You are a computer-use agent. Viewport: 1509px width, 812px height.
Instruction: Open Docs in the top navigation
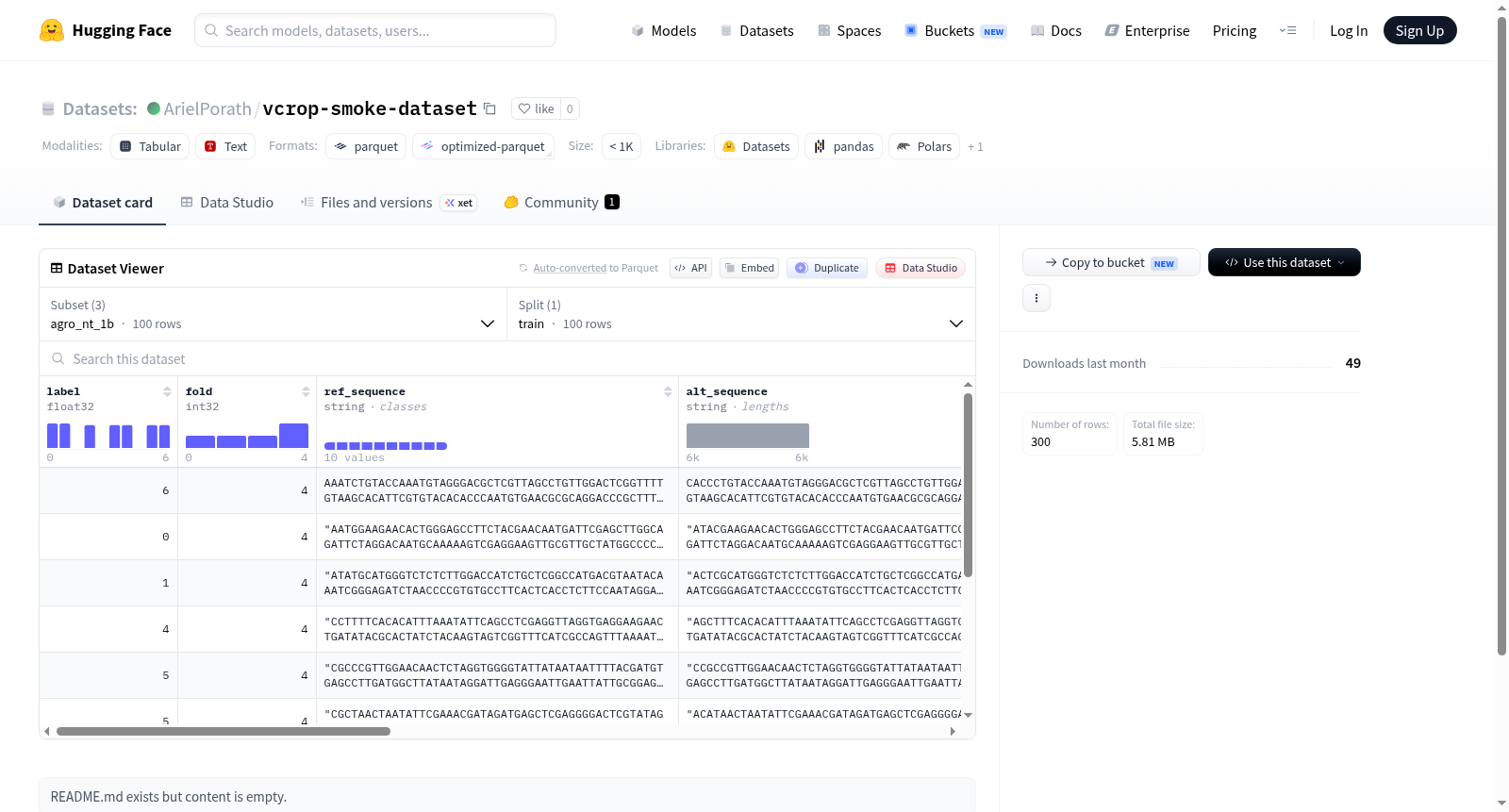[1056, 31]
